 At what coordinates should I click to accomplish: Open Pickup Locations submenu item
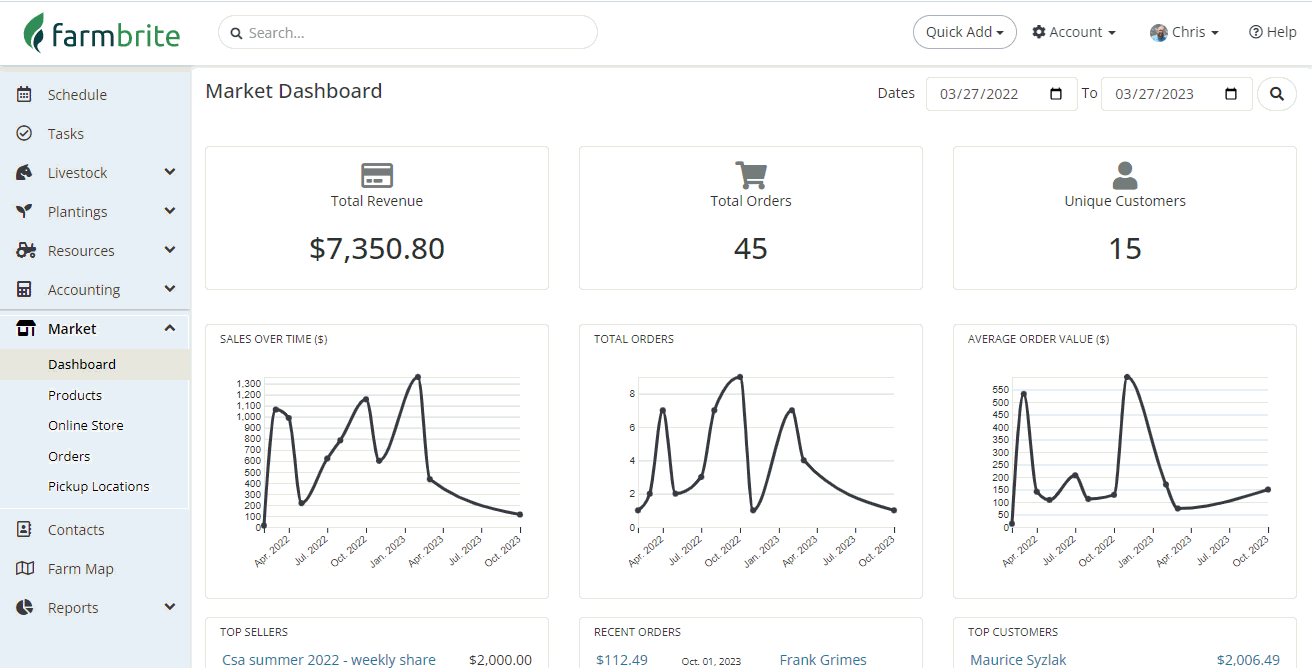pos(99,487)
